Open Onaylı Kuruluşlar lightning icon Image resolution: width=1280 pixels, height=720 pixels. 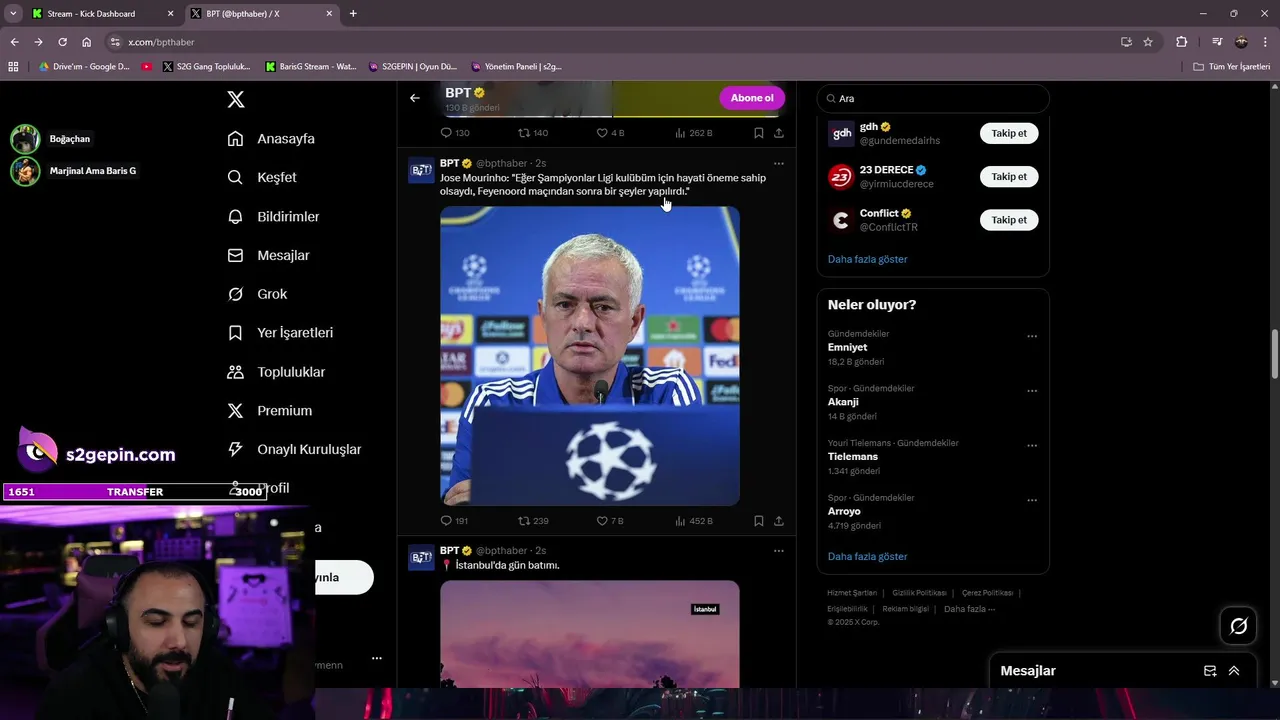click(x=235, y=450)
